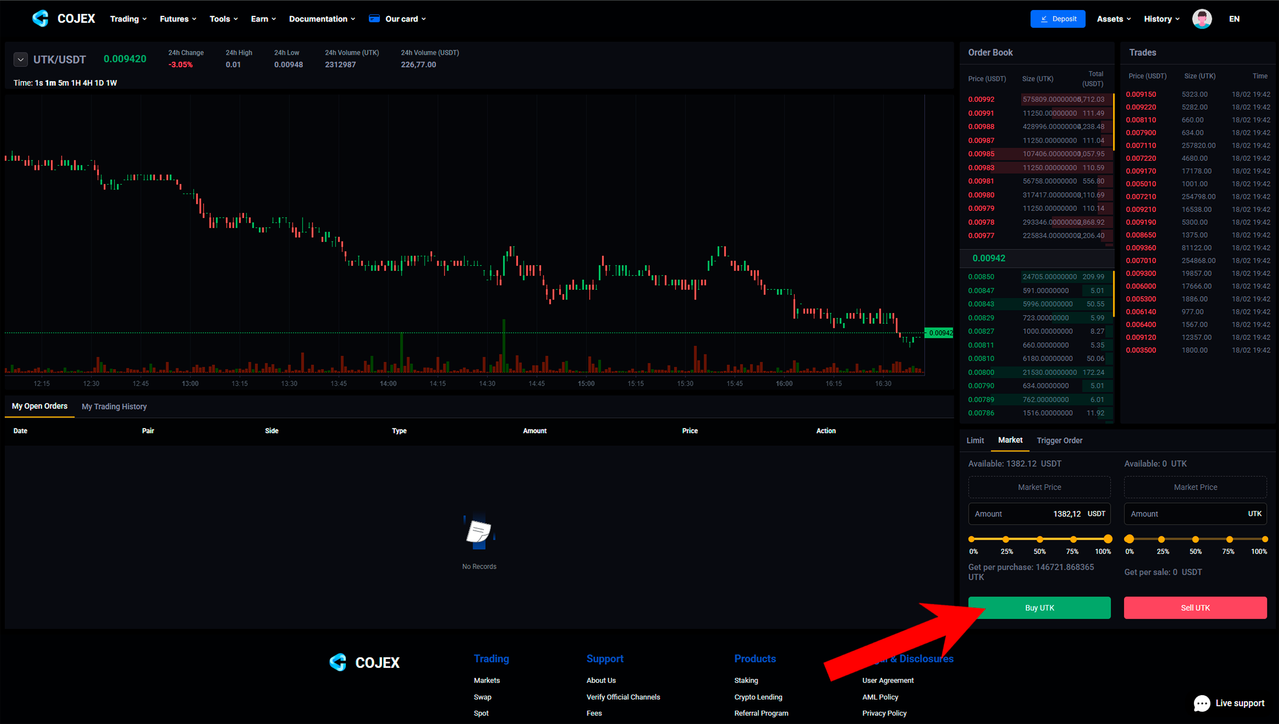Screen dimensions: 1279x724
Task: Click the 0.00942 mid price in Order Book
Action: pos(989,258)
